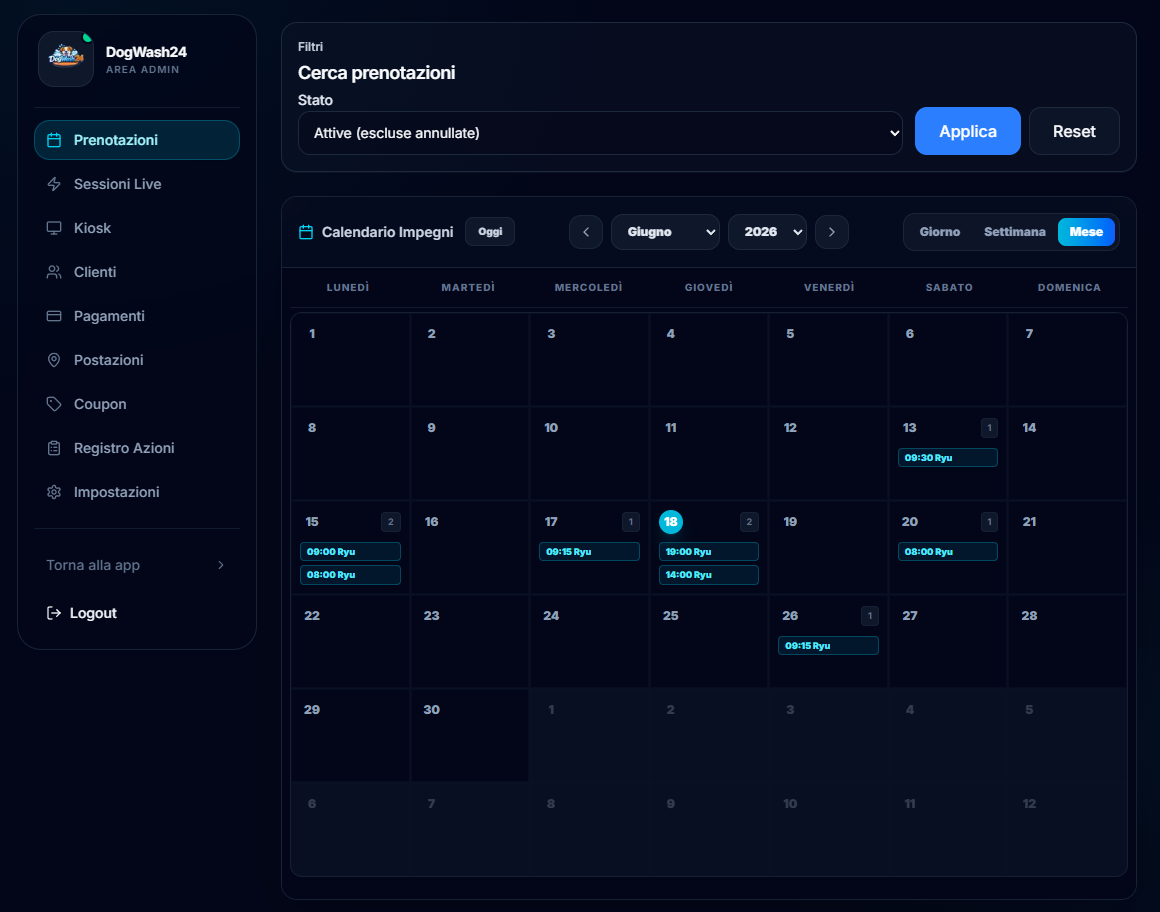Image resolution: width=1160 pixels, height=912 pixels.
Task: Click the Logout arrow icon
Action: tap(54, 613)
